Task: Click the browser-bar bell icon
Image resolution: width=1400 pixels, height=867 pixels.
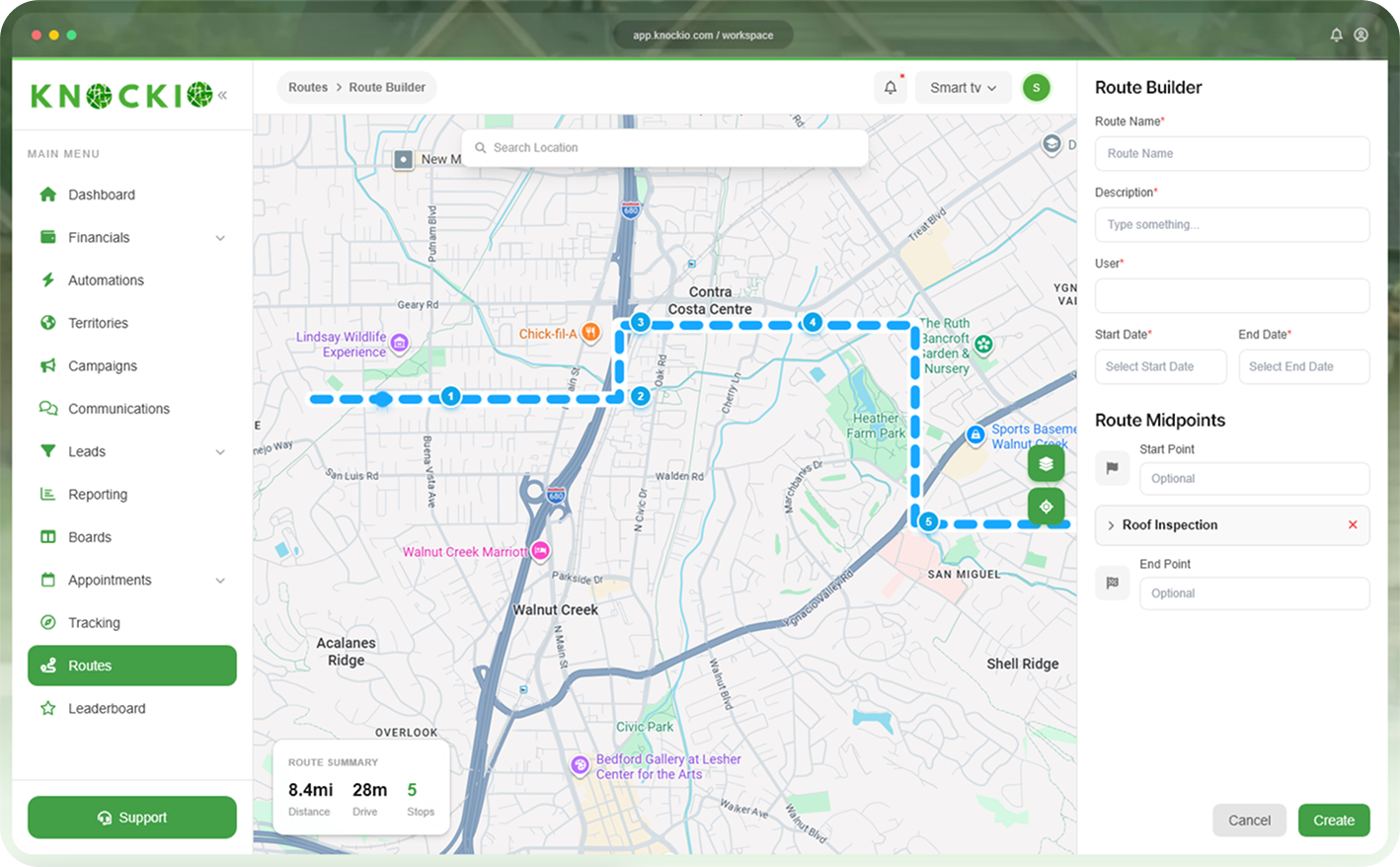Action: [x=1336, y=35]
